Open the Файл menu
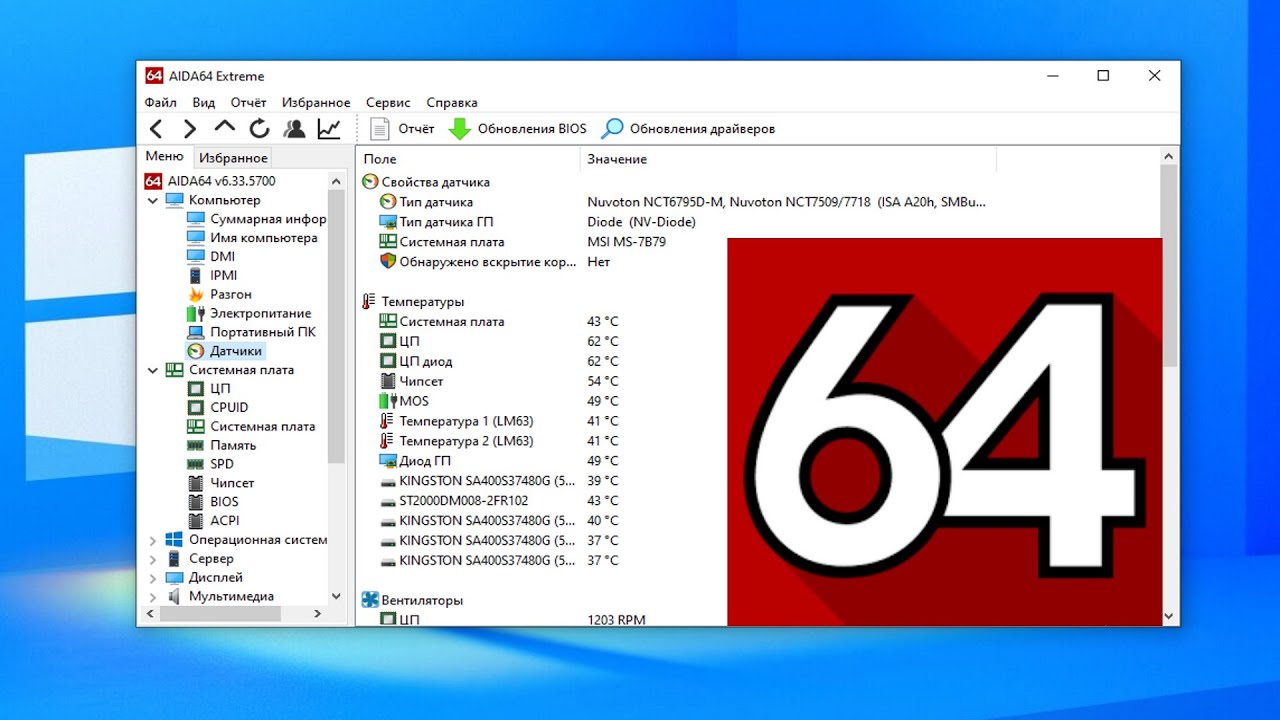Viewport: 1280px width, 720px height. click(x=160, y=102)
